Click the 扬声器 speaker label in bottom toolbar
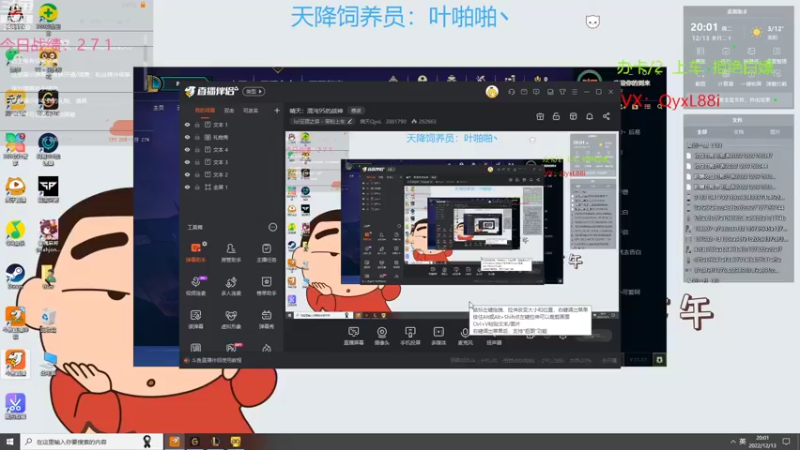Screen dimensions: 800x450 pyautogui.click(x=494, y=343)
